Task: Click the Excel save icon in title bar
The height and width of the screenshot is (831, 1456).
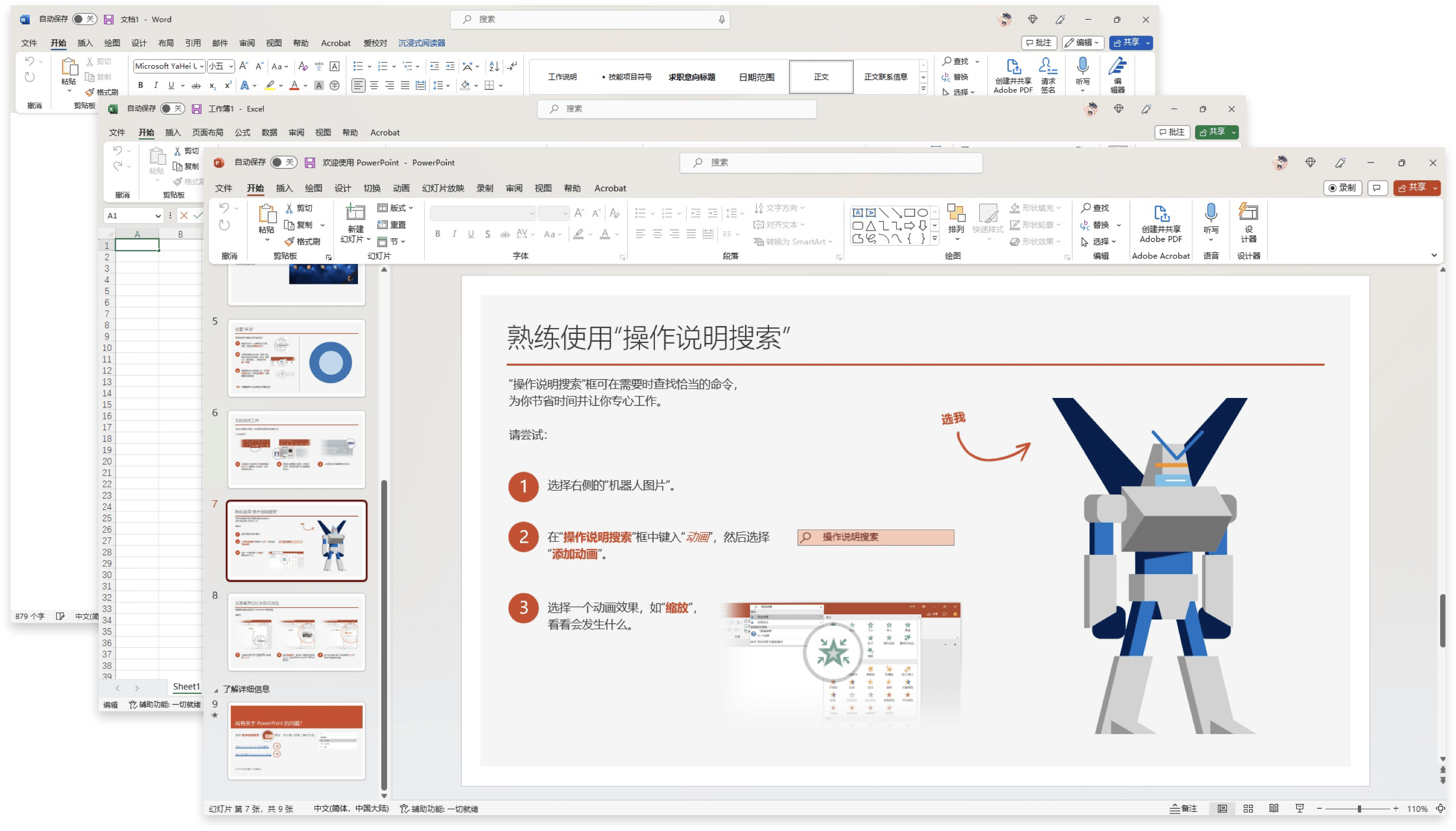Action: click(196, 109)
